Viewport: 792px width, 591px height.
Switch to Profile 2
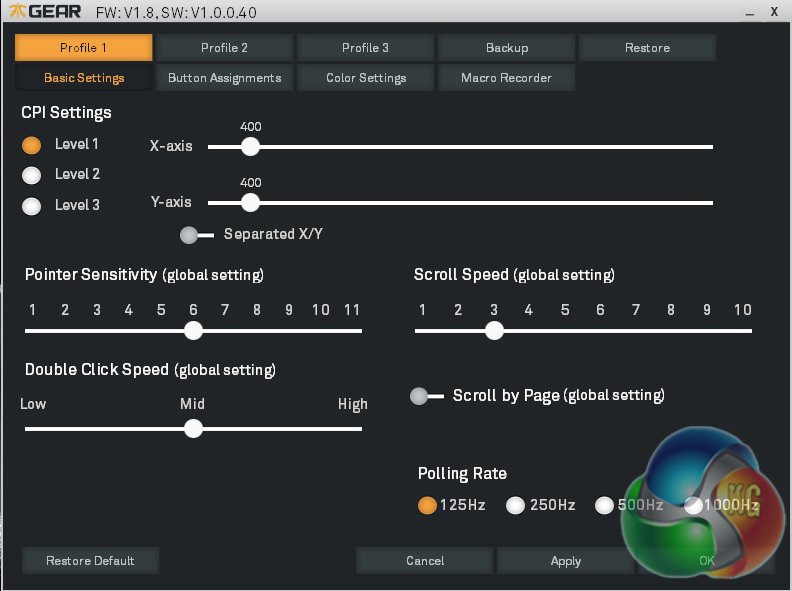point(224,47)
